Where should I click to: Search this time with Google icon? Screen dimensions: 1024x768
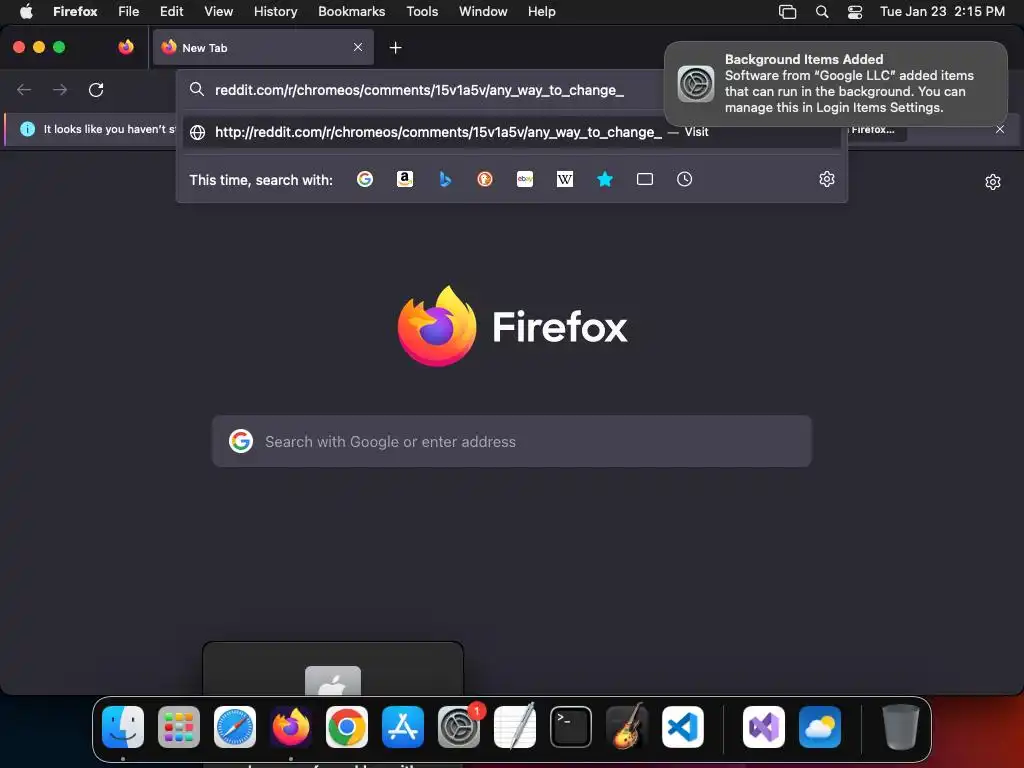pos(364,179)
